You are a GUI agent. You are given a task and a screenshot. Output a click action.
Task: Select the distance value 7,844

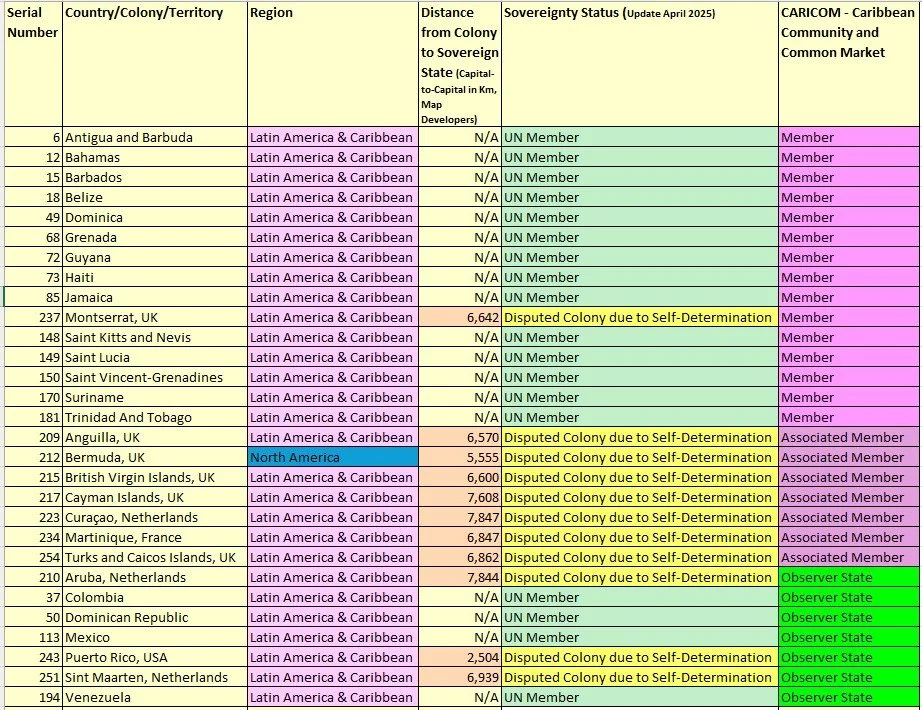coord(460,577)
